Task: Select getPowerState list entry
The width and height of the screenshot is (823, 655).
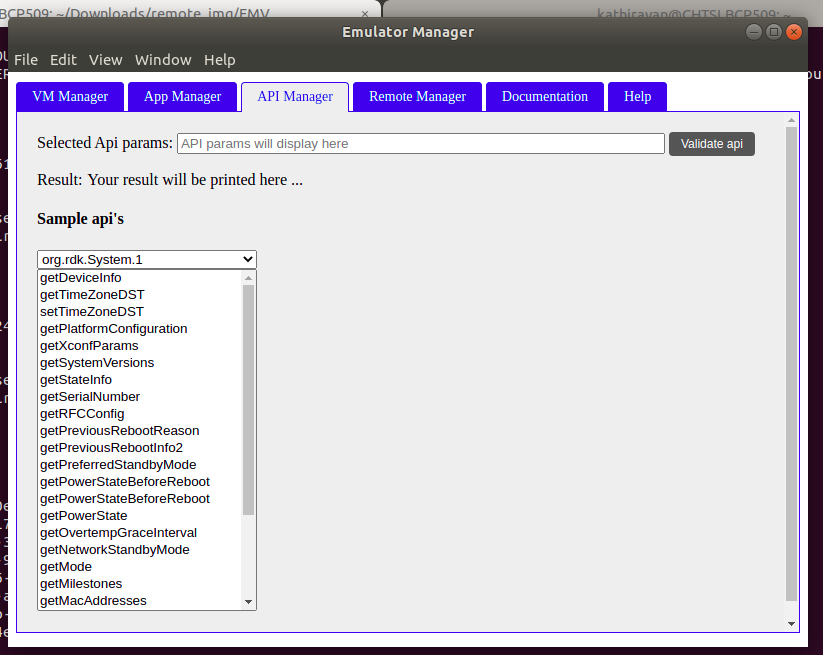Action: tap(83, 516)
